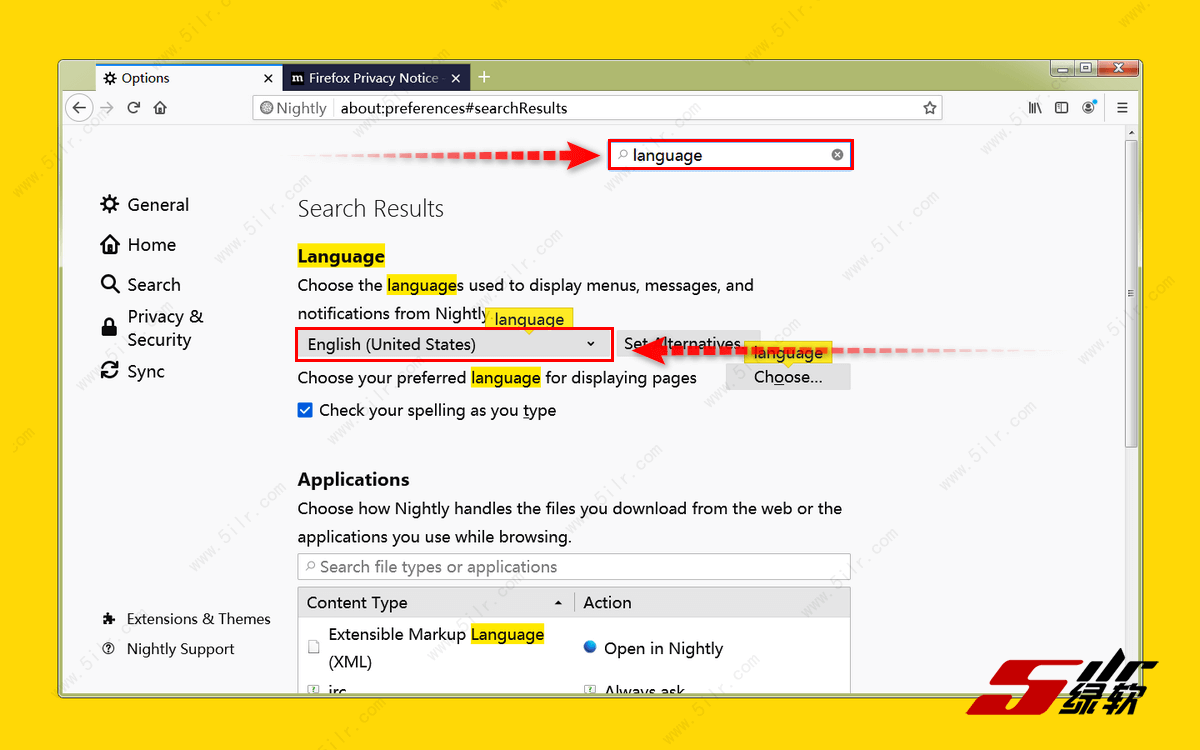Screen dimensions: 1200x750
Task: Open Extensions & Themes link
Action: tap(198, 619)
